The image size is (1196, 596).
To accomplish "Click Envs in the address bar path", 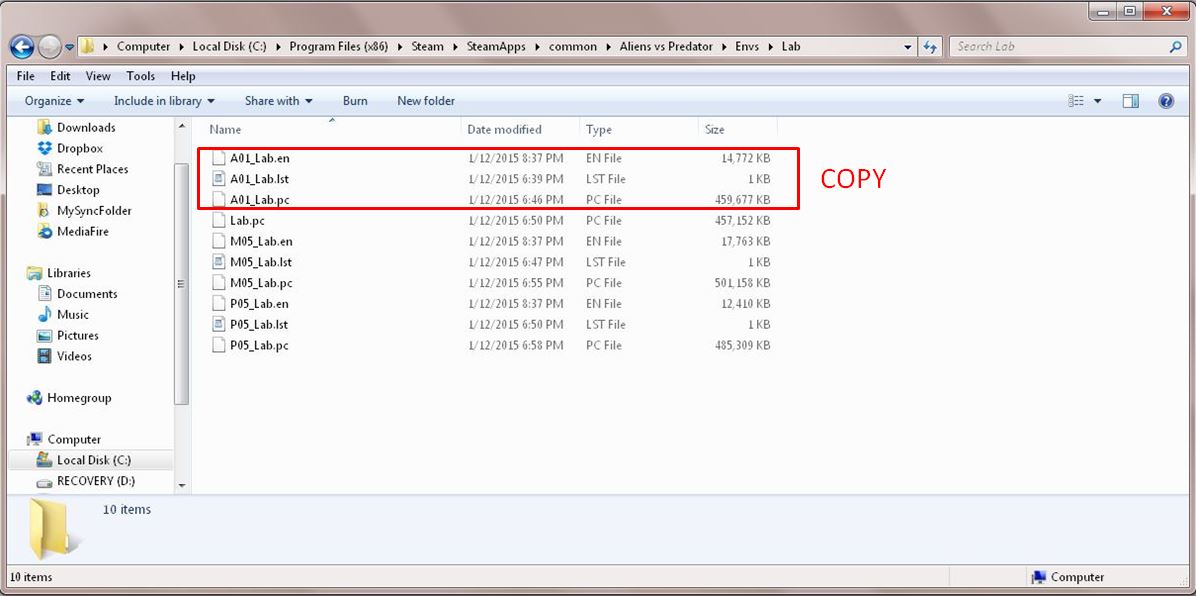I will tap(748, 47).
